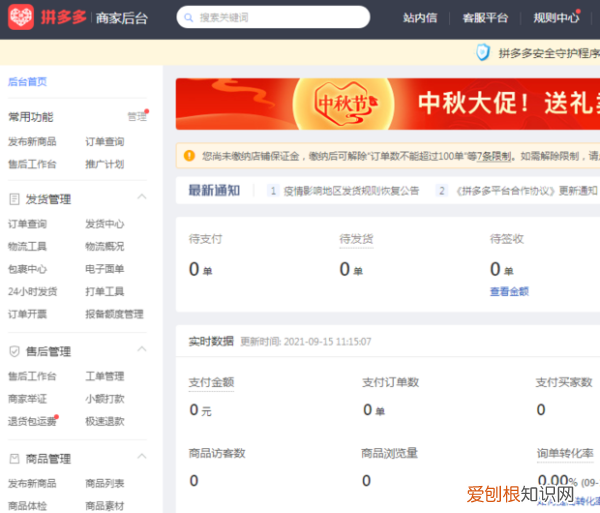Viewport: 600px width, 513px height.
Task: Open notice 《拼多多平台合作协议》更新通知
Action: point(527,191)
